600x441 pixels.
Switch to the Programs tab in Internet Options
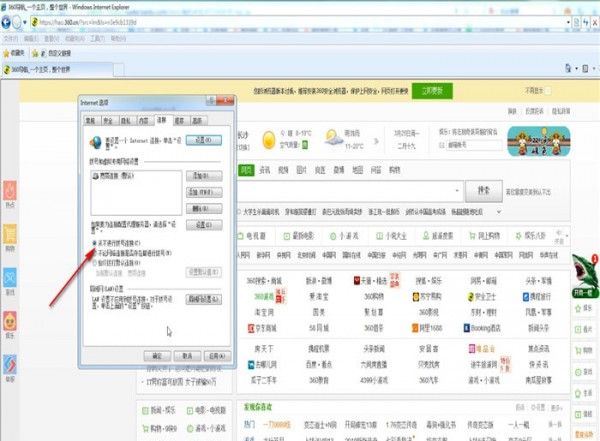point(179,121)
